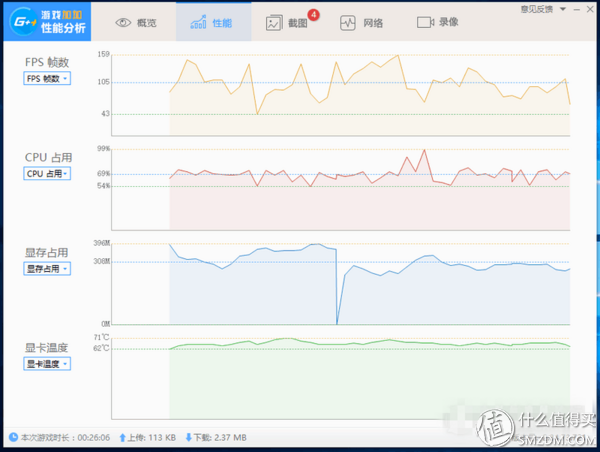Viewport: 600px width, 452px height.
Task: Click the 69% label on CPU chart
Action: 104,174
